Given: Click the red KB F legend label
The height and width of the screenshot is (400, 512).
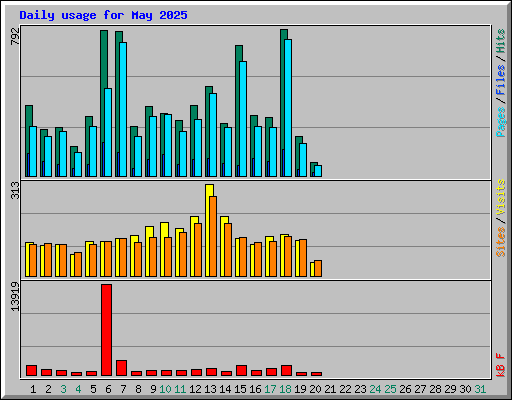Looking at the screenshot, I should click(x=501, y=365).
